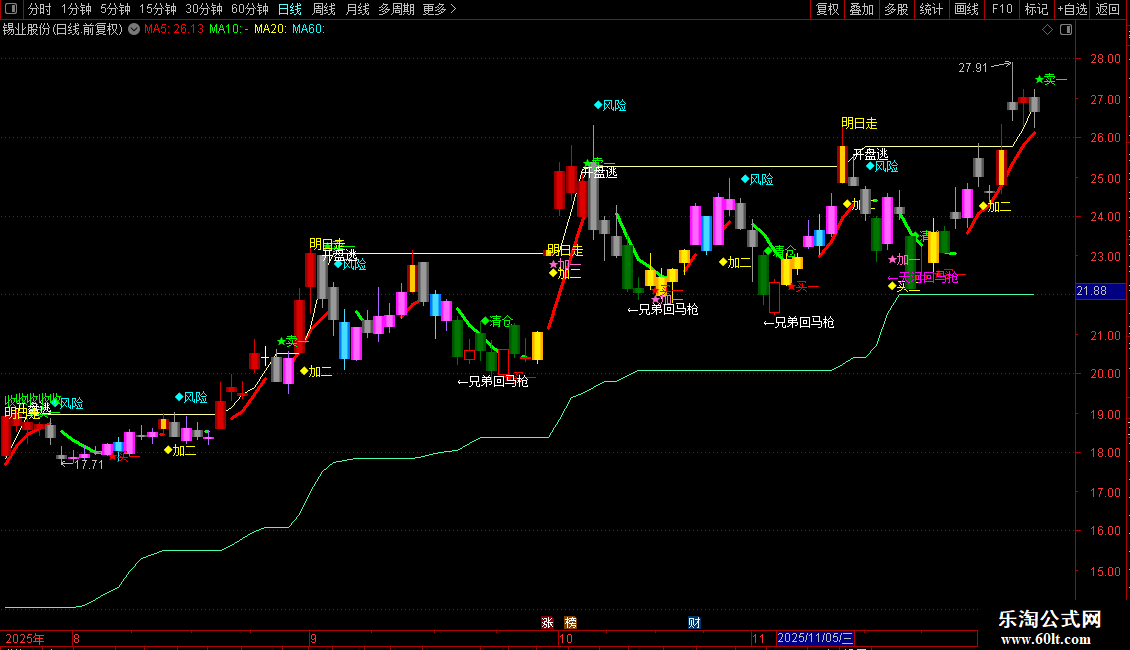Open the 多股 multi-stock view
The width and height of the screenshot is (1130, 650).
click(897, 9)
